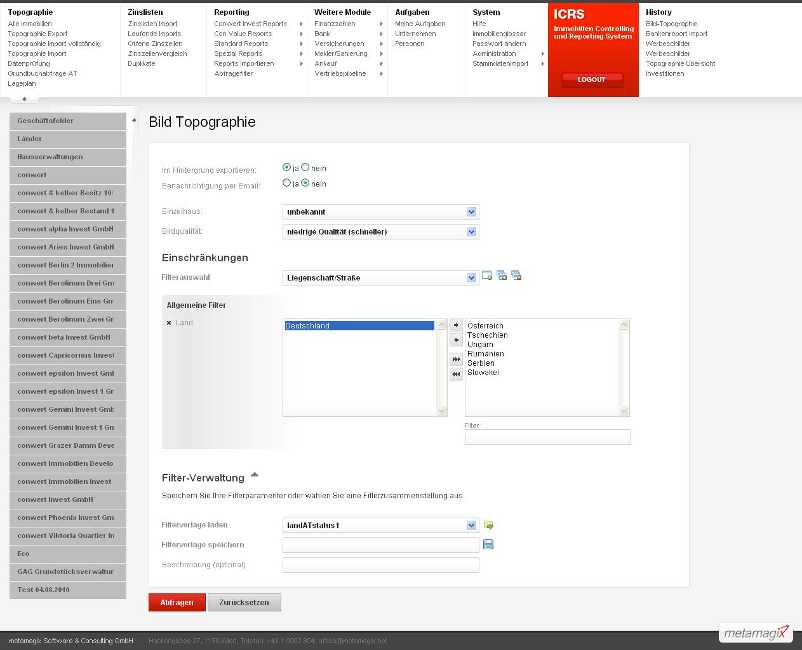Open Passwort ändern in the System menu
The image size is (802, 650).
click(x=499, y=43)
